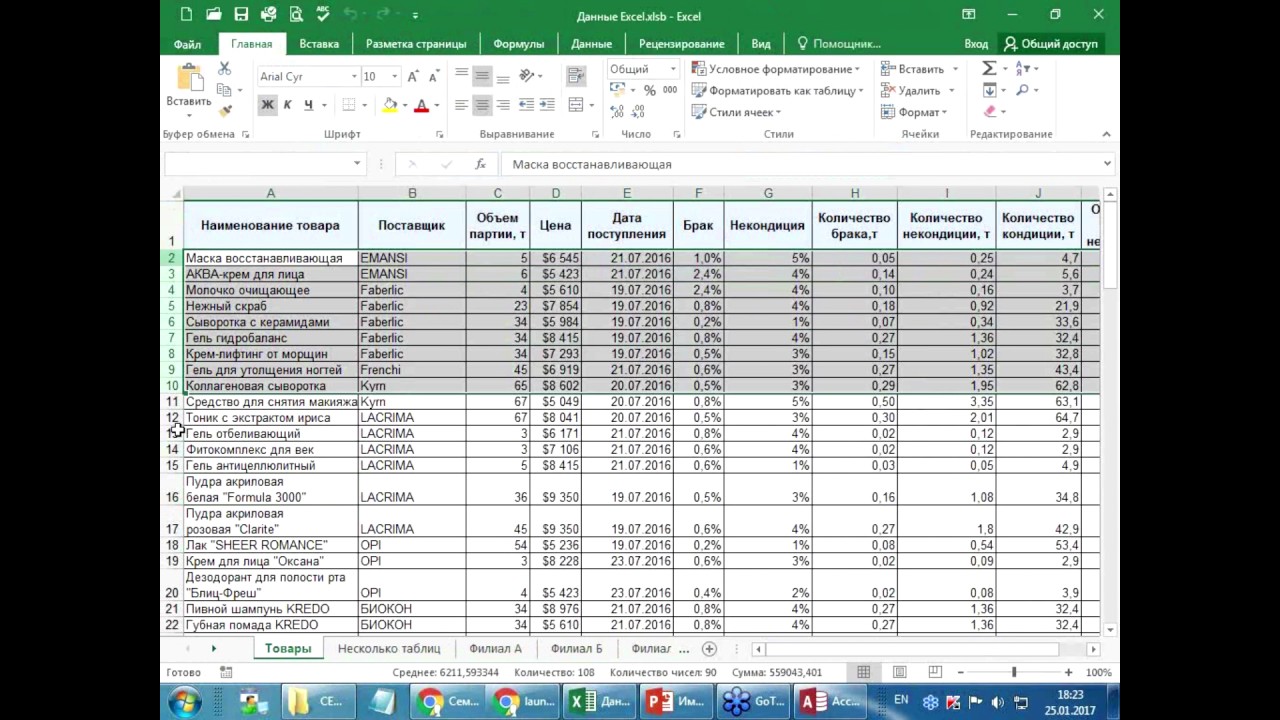Click the accounting number format icon

[617, 90]
